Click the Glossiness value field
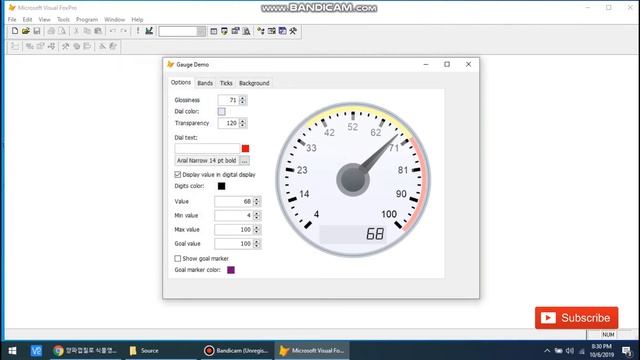Screen dimensions: 640x360 tap(228, 100)
